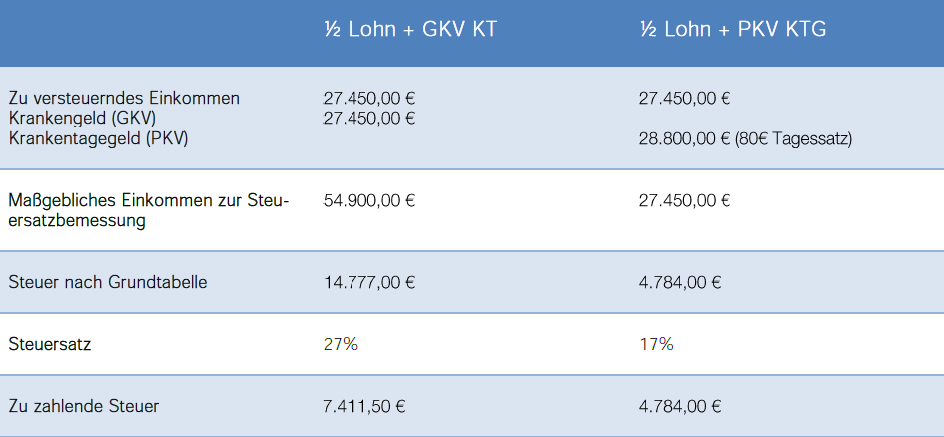
Task: Select the "Zu zahlende Steuer" row label
Action: (84, 406)
